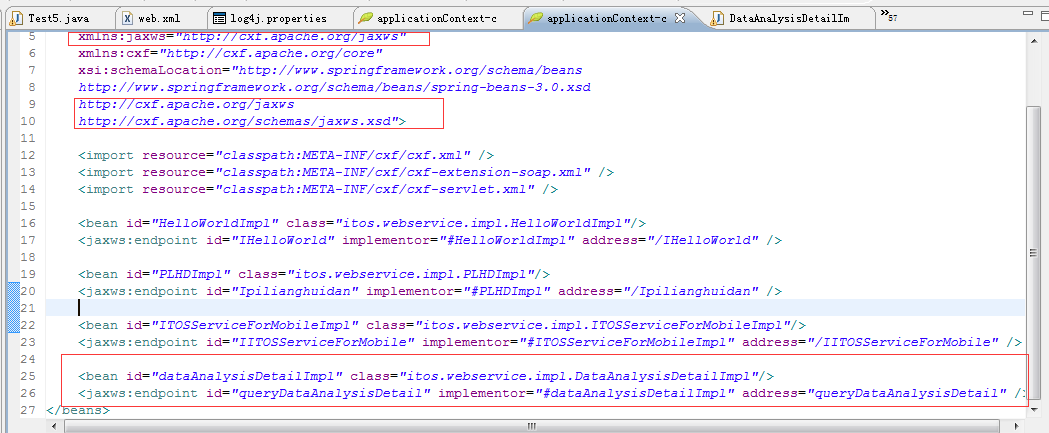1049x433 pixels.
Task: Place cursor on empty line 21
Action: pos(535,308)
